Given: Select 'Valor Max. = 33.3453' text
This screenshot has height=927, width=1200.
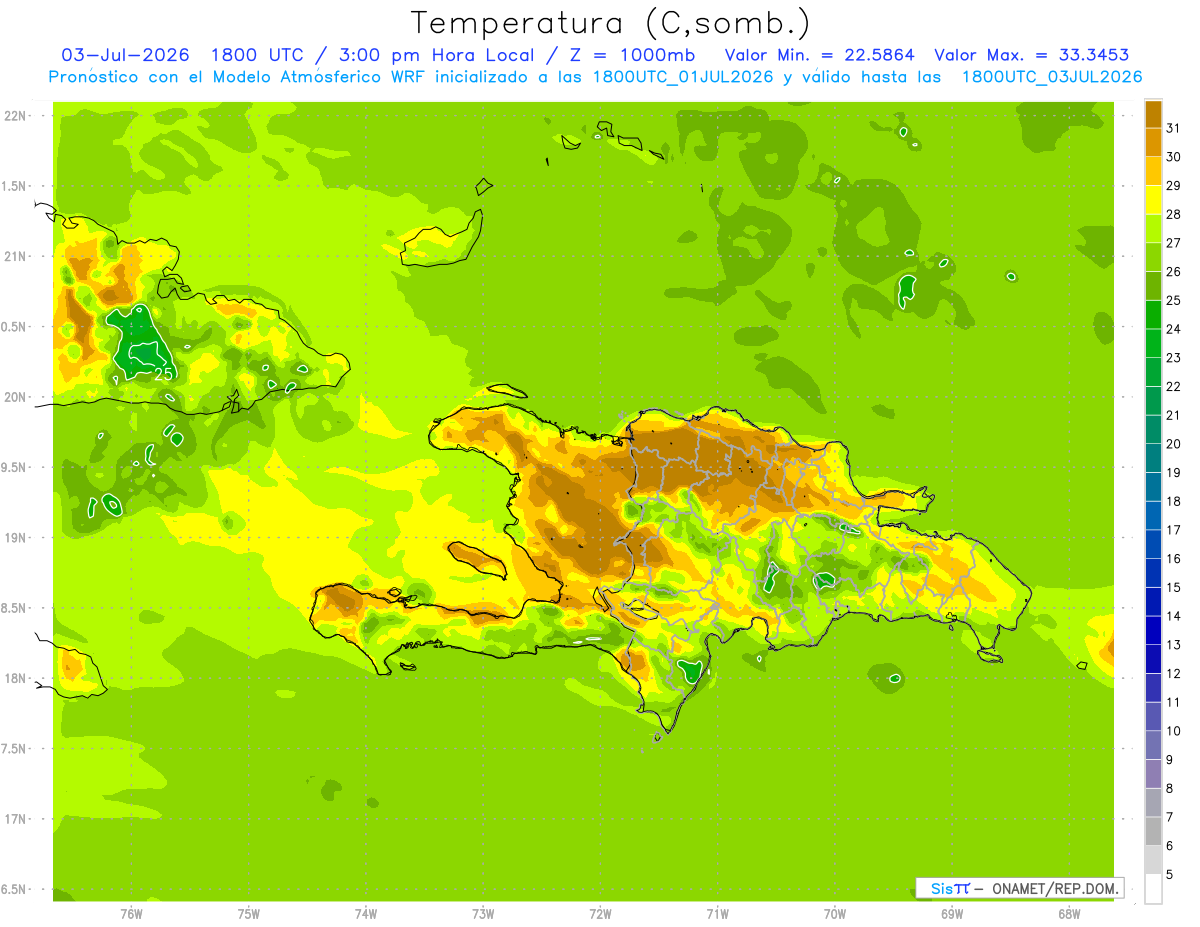Looking at the screenshot, I should (1032, 55).
